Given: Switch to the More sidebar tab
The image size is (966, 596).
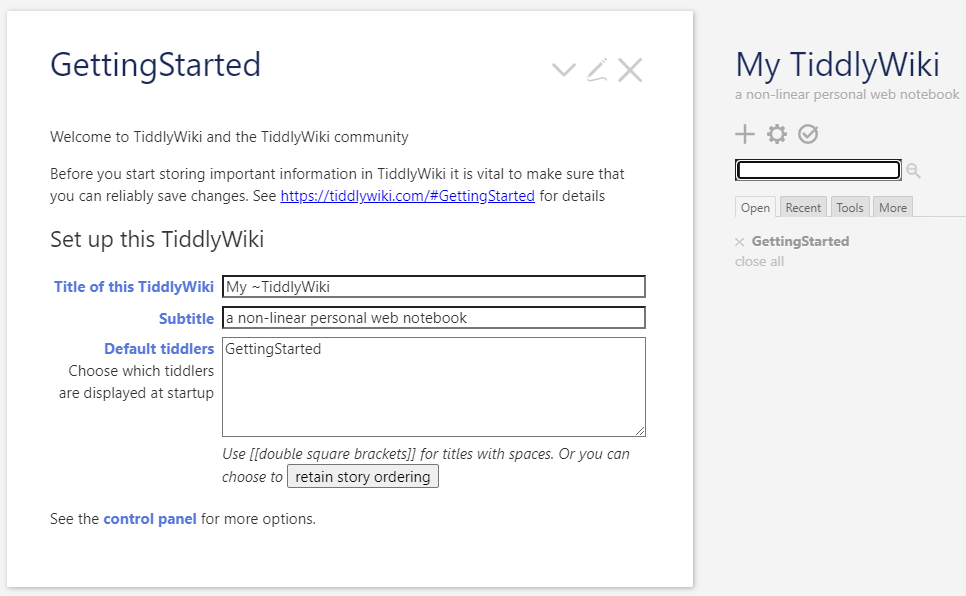Looking at the screenshot, I should point(893,208).
